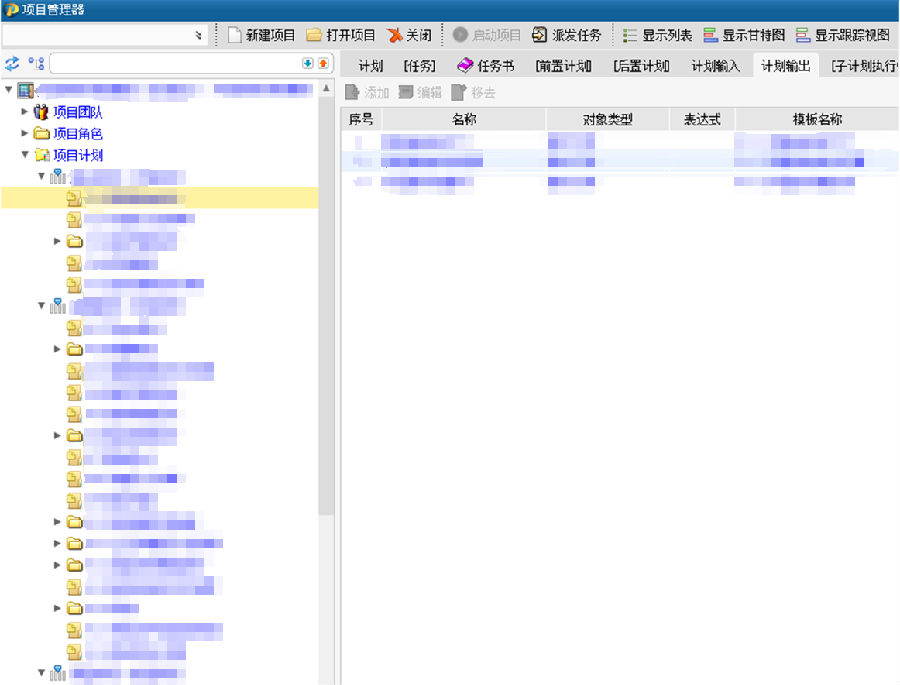Click the 启动项目 start icon
The width and height of the screenshot is (900, 685).
pos(460,34)
